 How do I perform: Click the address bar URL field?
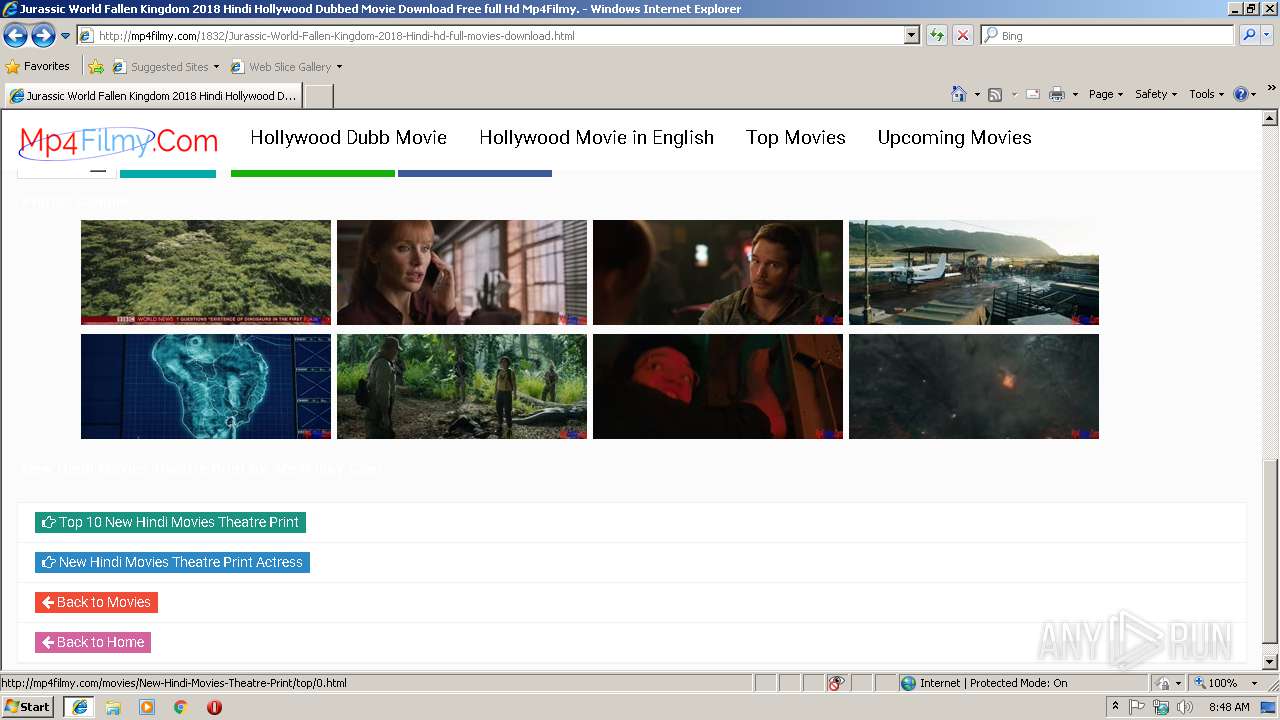tap(490, 36)
